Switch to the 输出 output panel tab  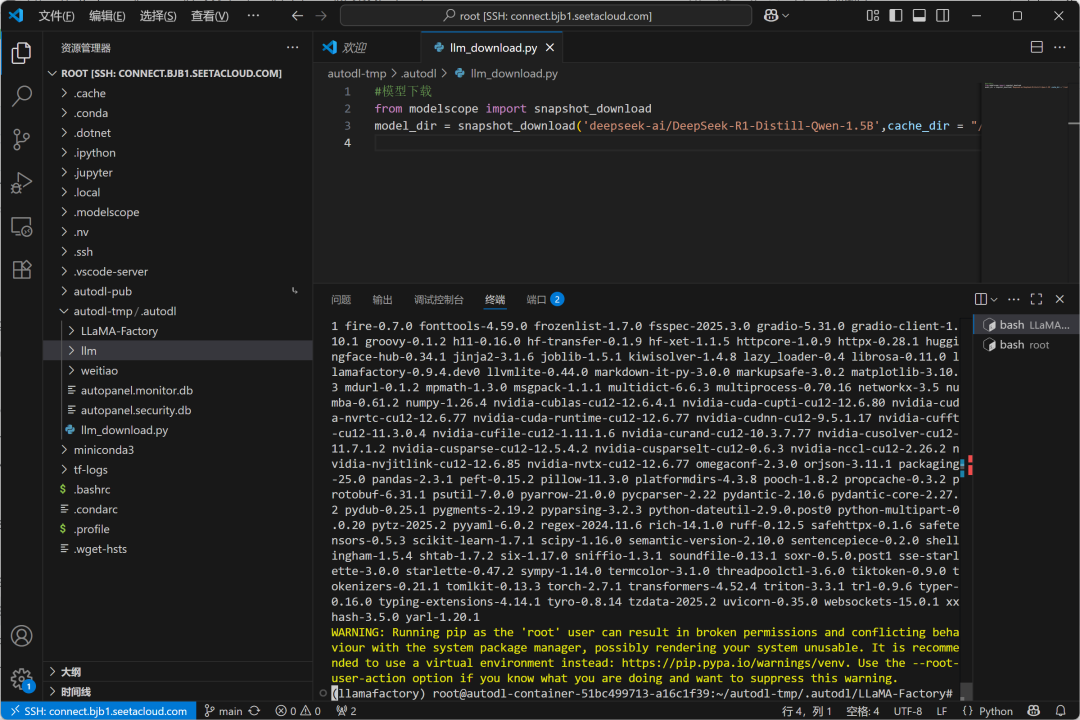click(382, 299)
